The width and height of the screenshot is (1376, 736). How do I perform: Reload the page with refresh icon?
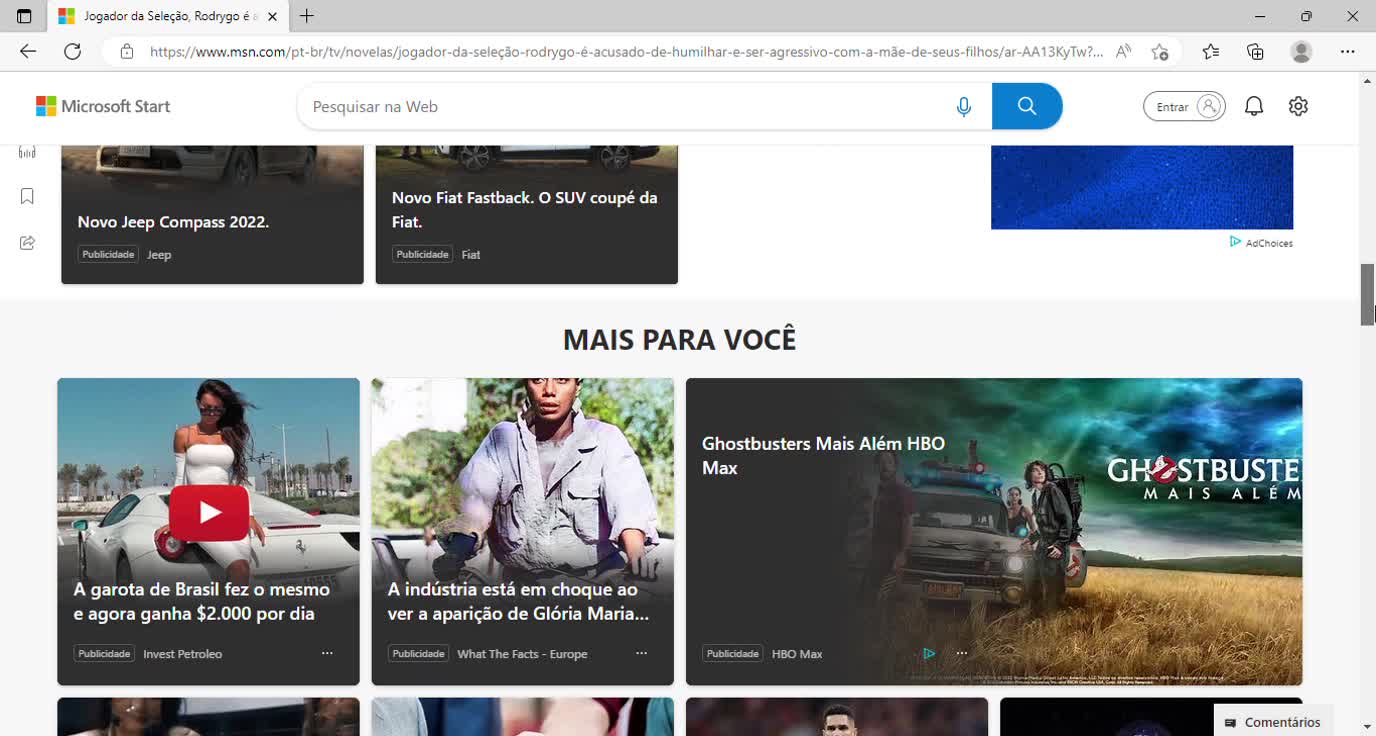72,51
